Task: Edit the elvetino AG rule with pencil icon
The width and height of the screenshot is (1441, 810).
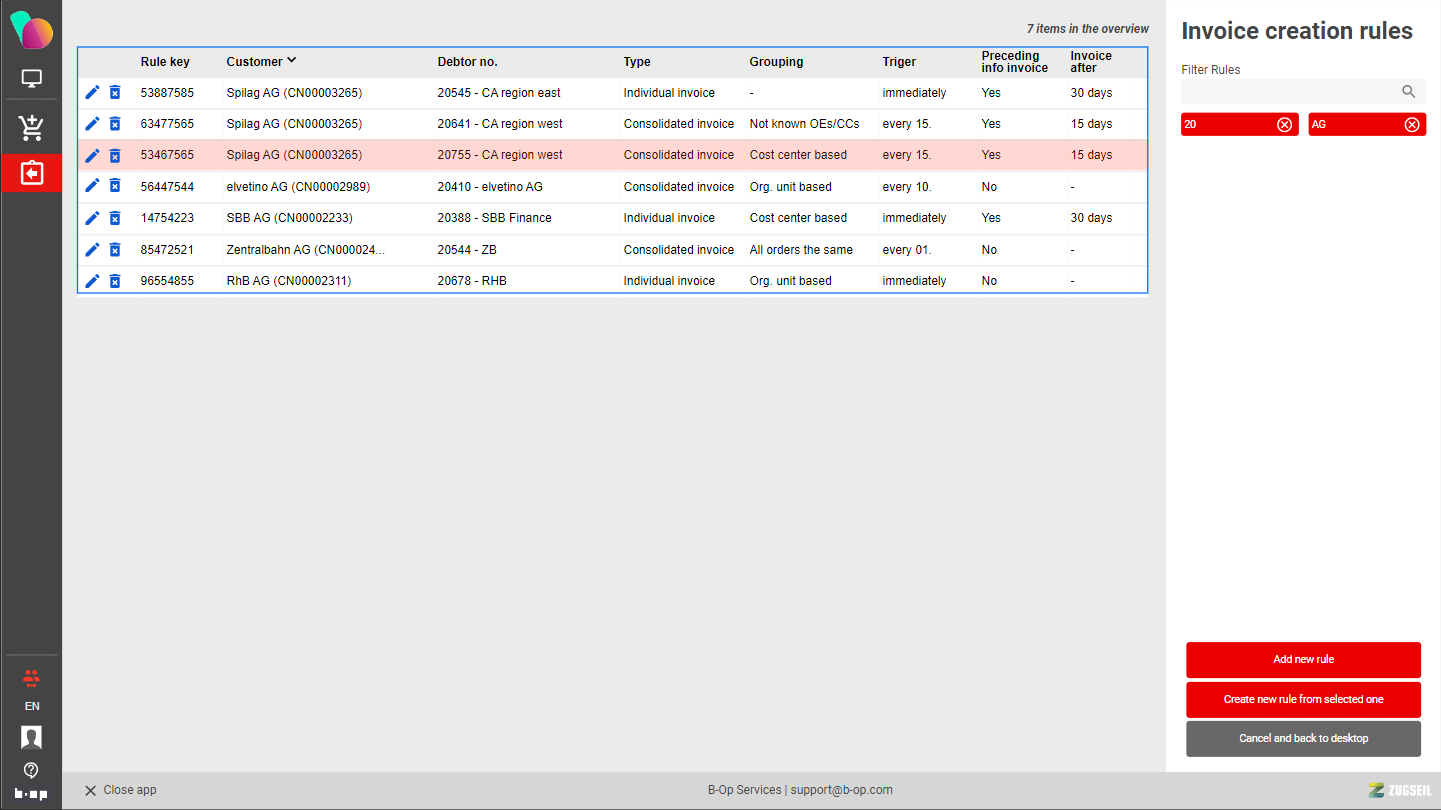Action: click(x=92, y=186)
